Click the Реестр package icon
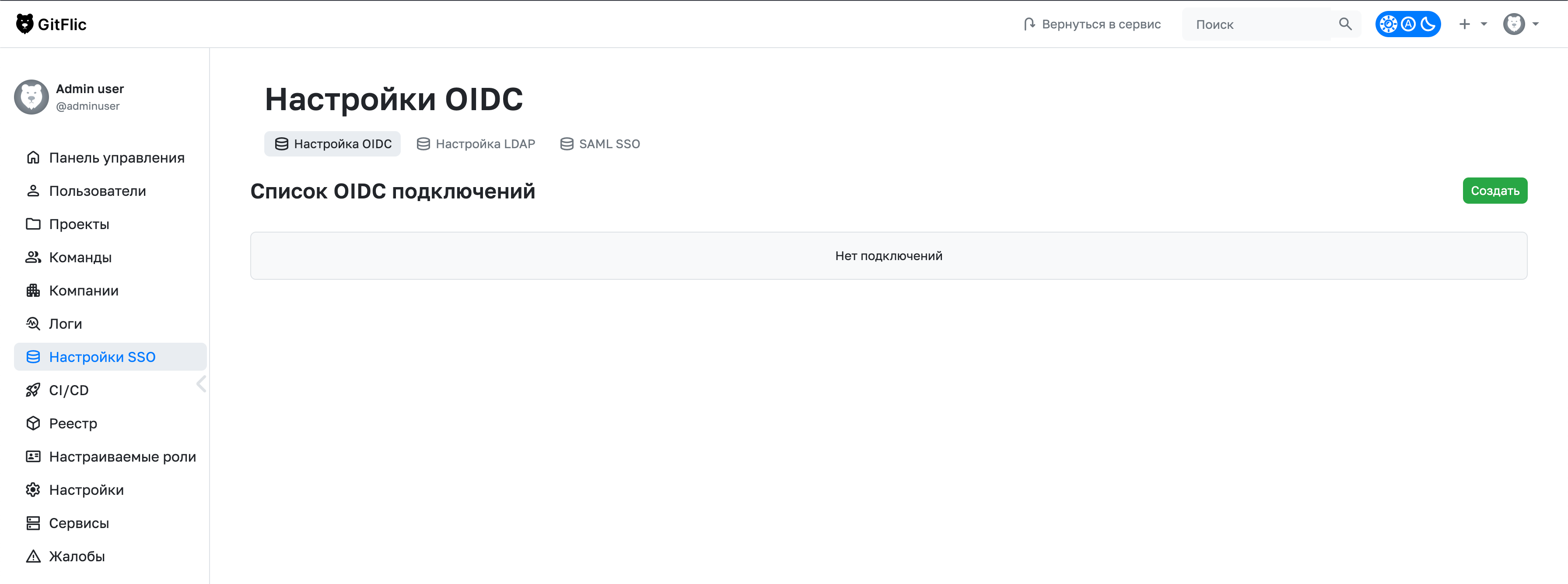The width and height of the screenshot is (1568, 584). pyautogui.click(x=33, y=423)
